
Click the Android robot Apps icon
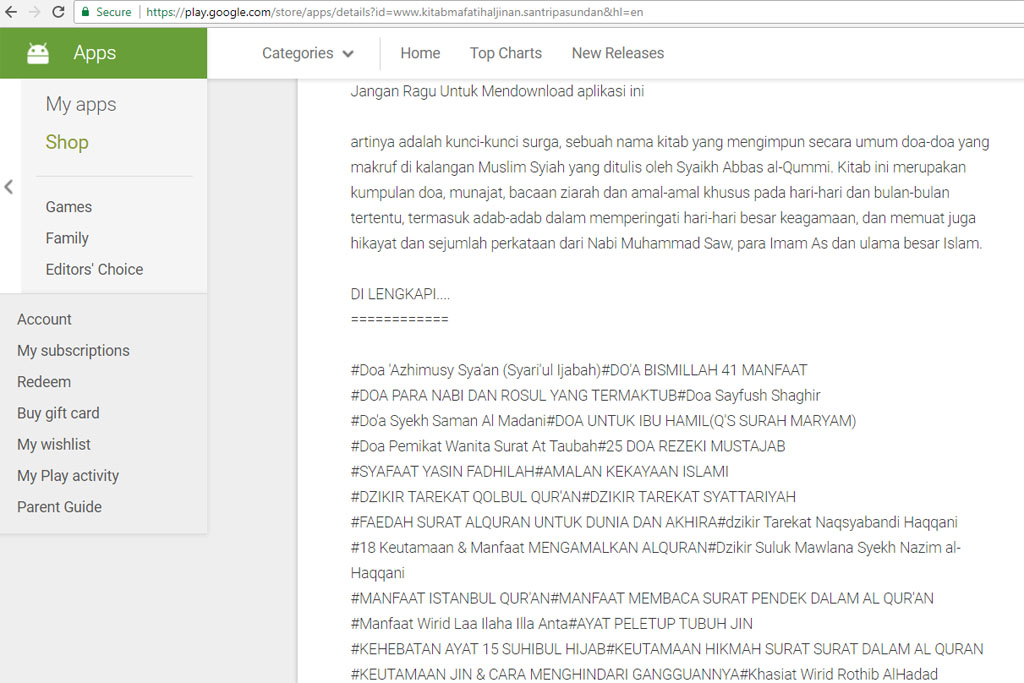click(38, 54)
